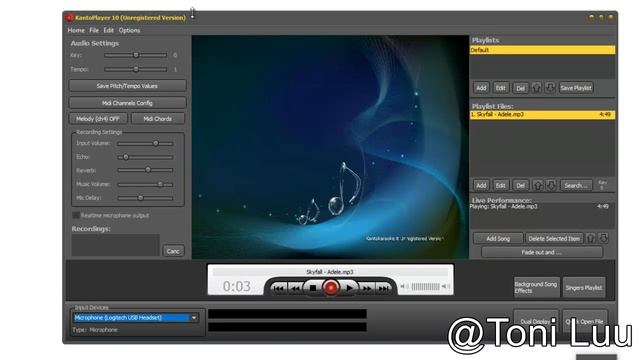
Task: Move selected playlist up in Playlists panel
Action: (x=536, y=88)
